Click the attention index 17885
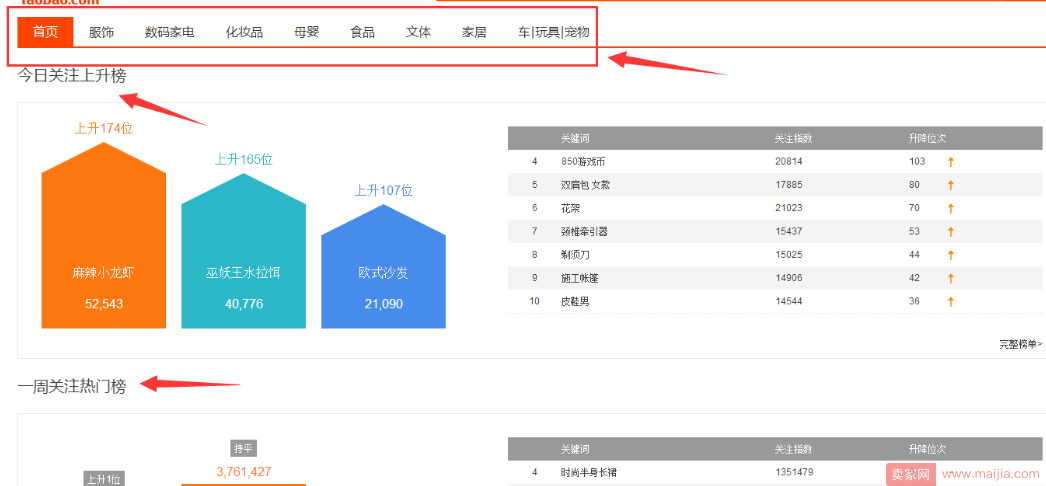The height and width of the screenshot is (486, 1046). point(789,185)
